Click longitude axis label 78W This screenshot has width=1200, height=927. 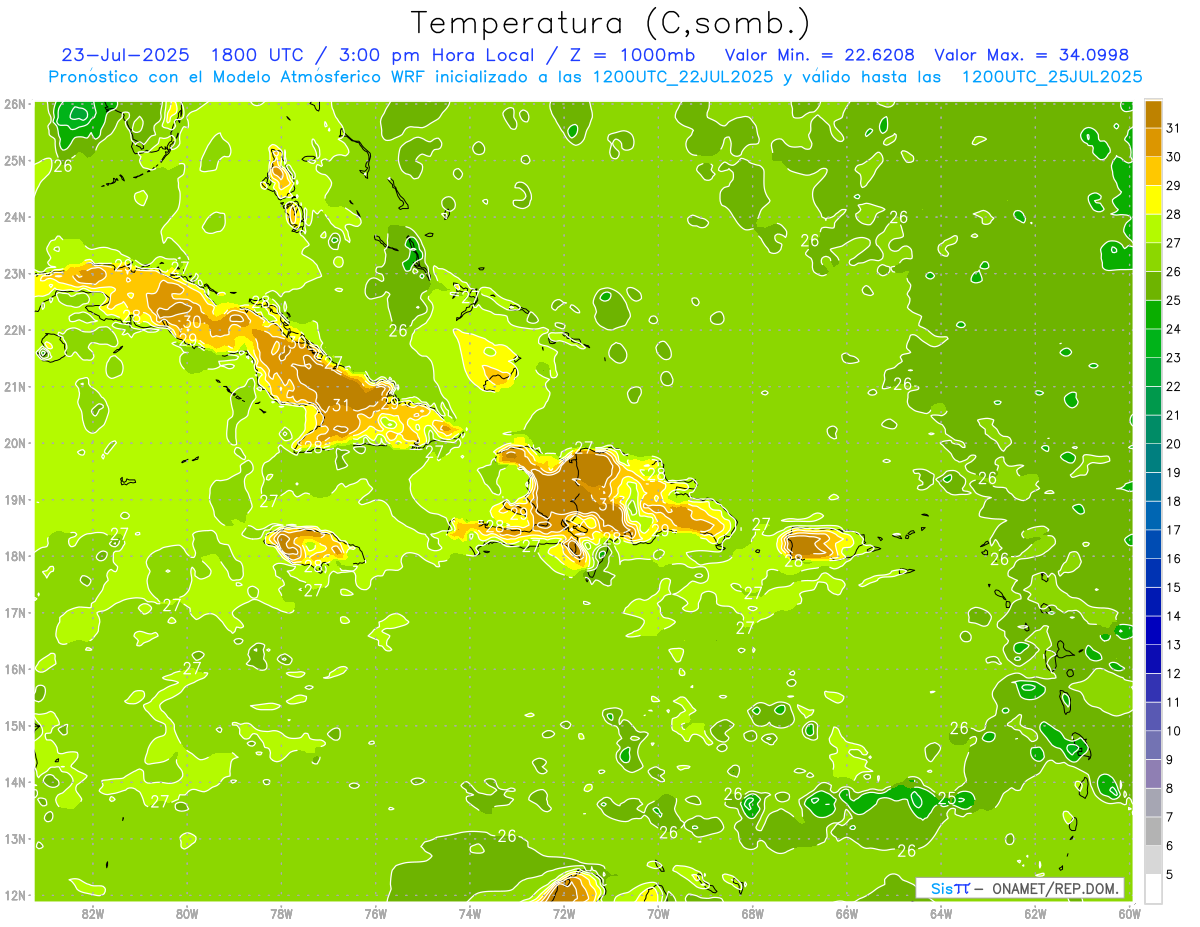281,913
